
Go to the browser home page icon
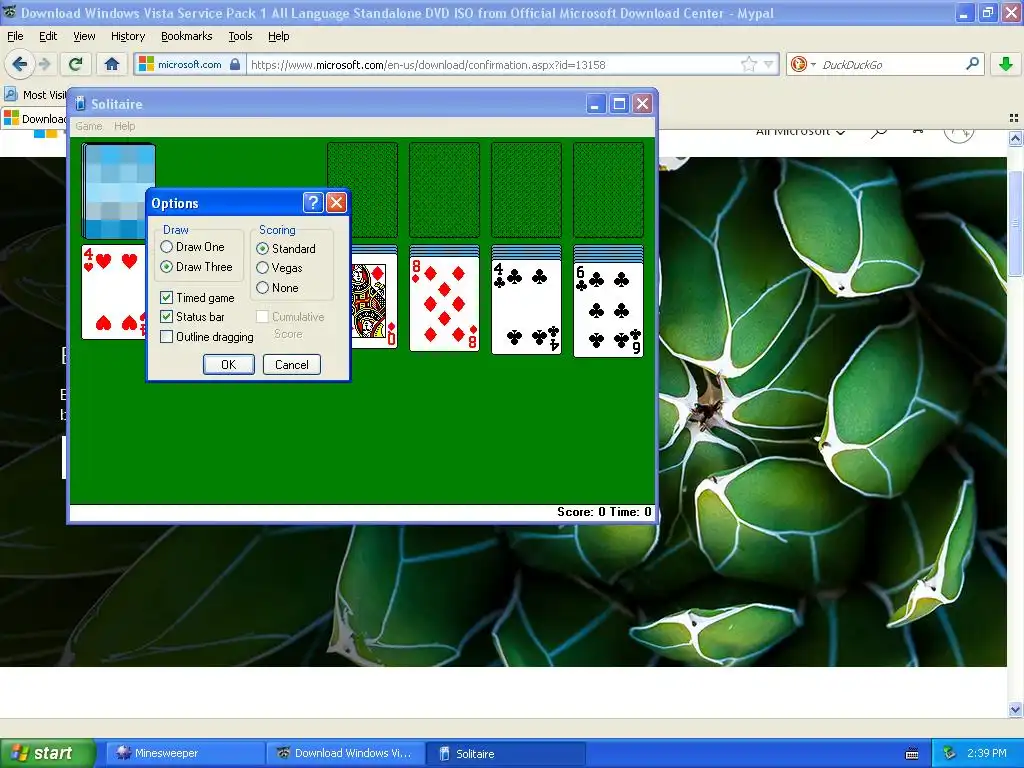(112, 64)
